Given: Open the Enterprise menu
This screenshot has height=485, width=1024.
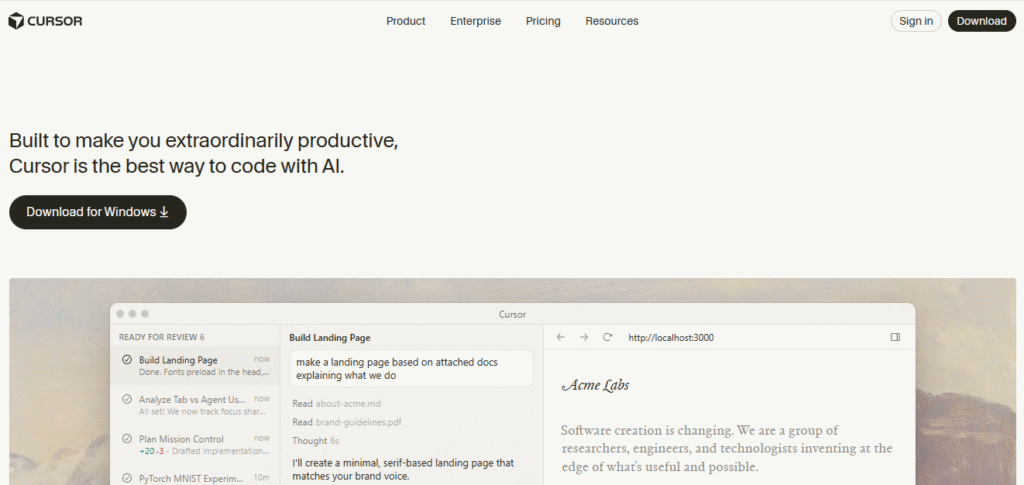Looking at the screenshot, I should coord(475,21).
